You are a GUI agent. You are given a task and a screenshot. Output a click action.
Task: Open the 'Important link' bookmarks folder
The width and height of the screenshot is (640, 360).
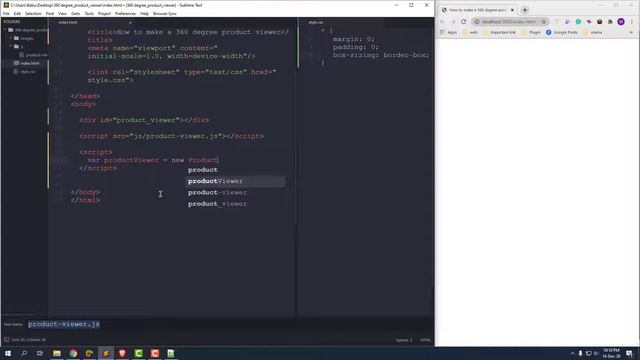[499, 32]
